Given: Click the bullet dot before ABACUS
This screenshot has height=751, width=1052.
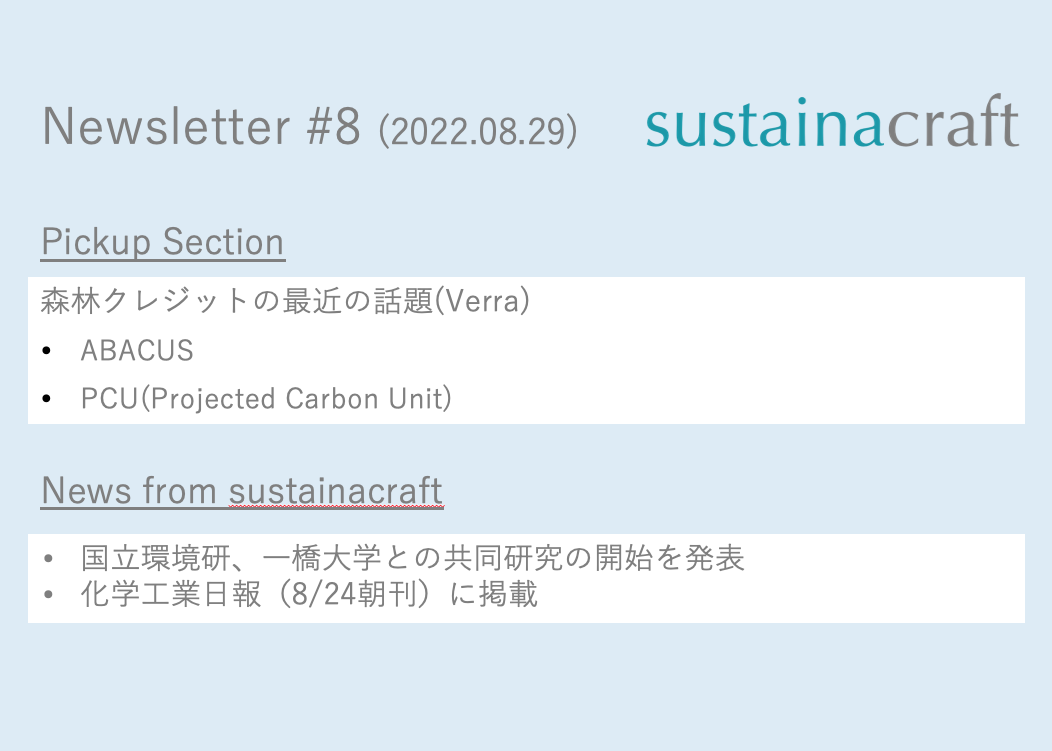Looking at the screenshot, I should point(47,351).
